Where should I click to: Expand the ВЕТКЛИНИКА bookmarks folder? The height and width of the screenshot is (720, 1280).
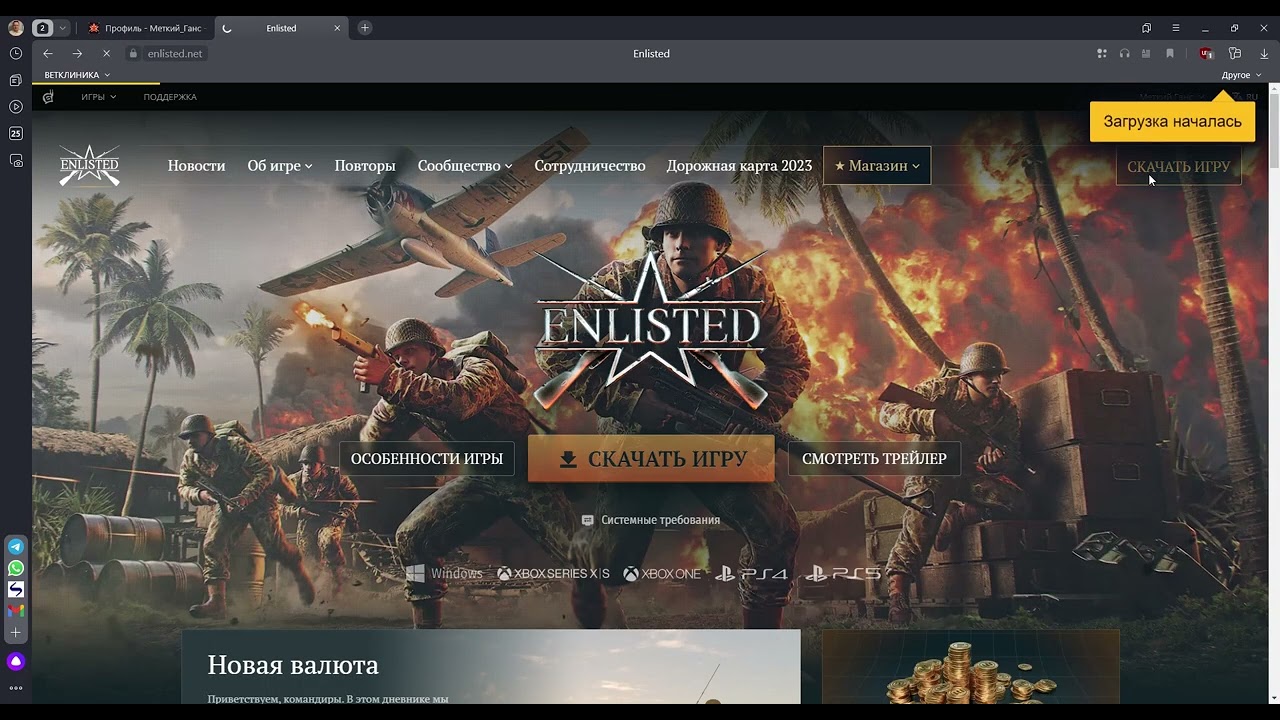[x=77, y=75]
